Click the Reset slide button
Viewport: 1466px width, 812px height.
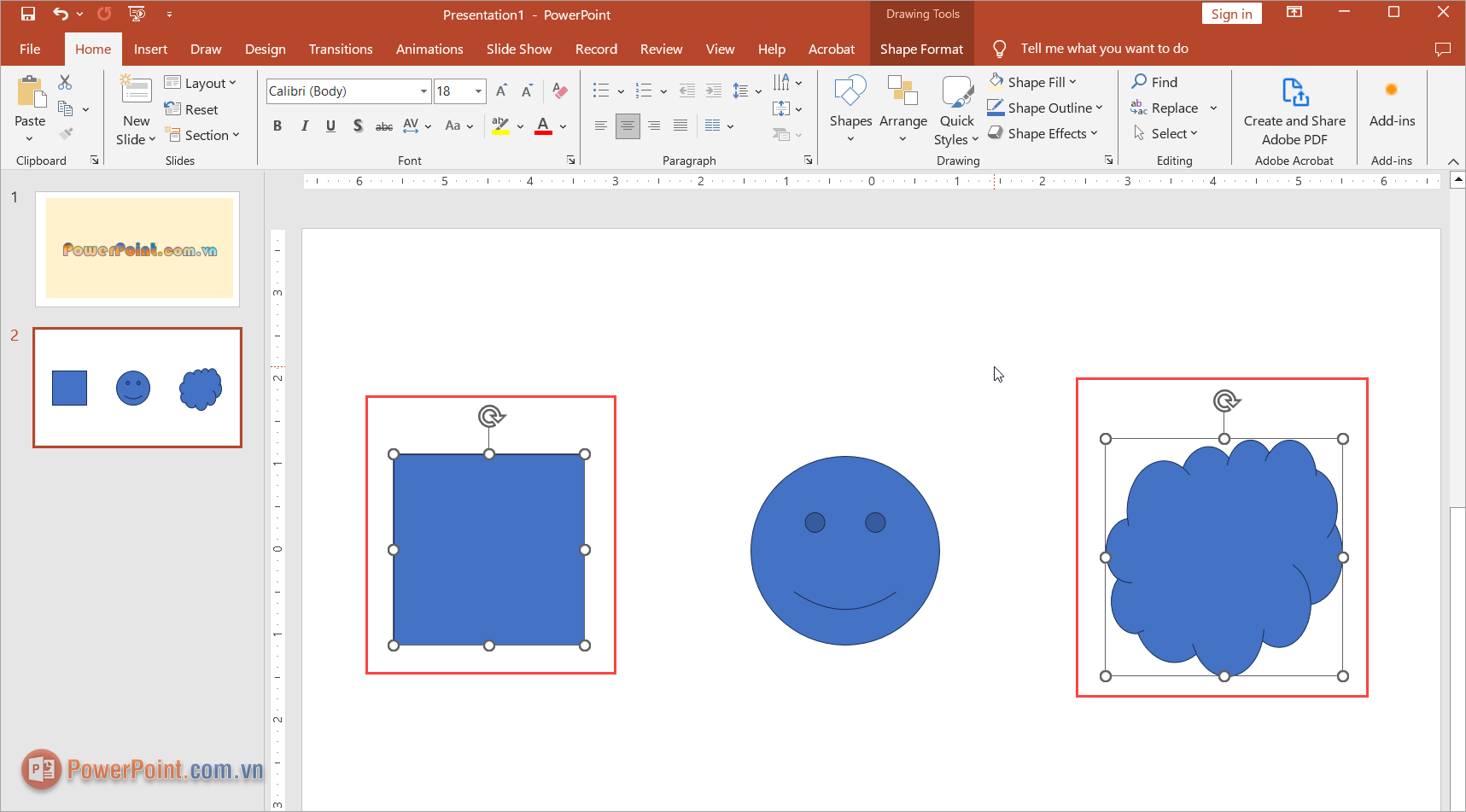(x=191, y=109)
